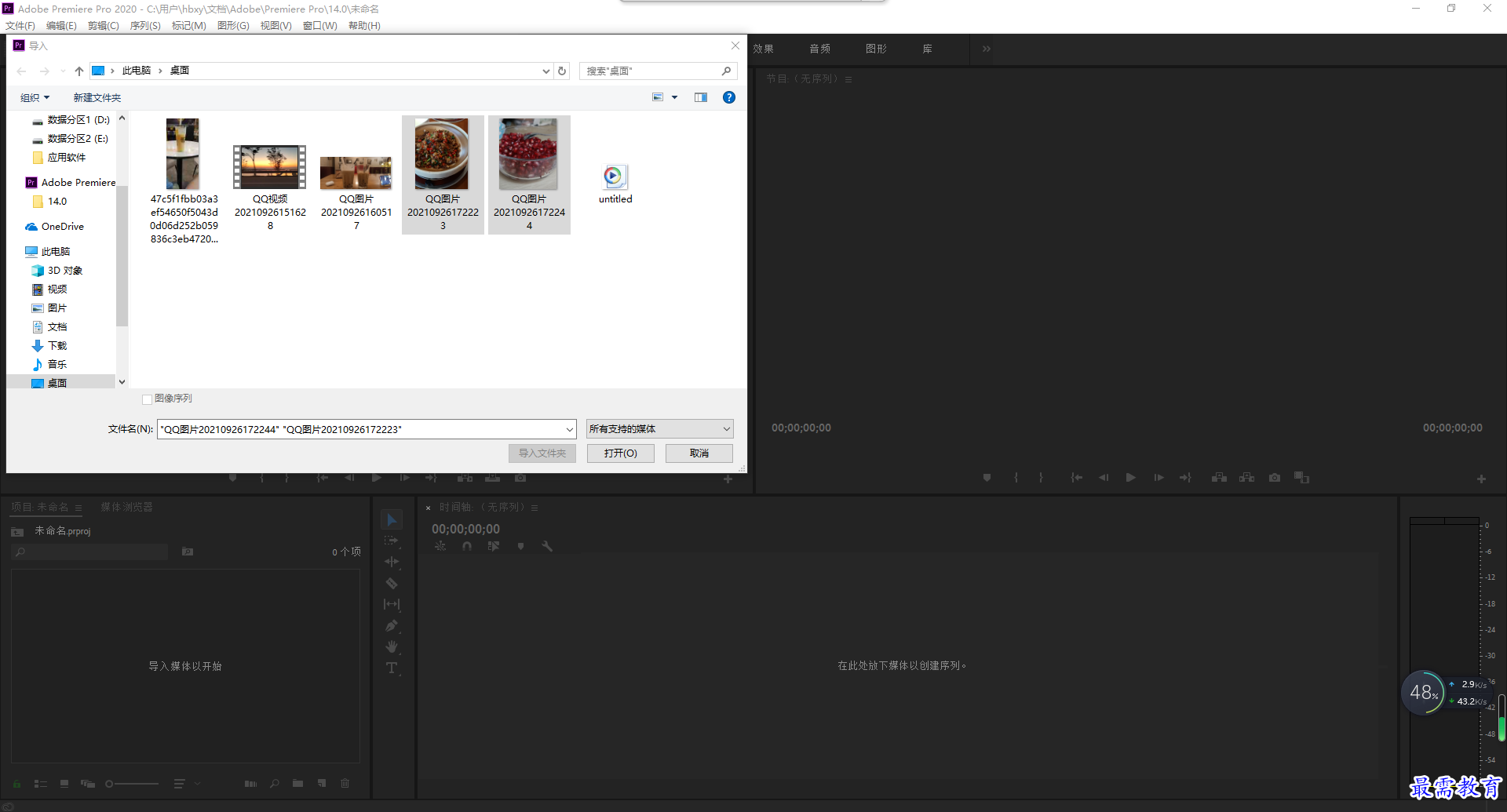This screenshot has width=1507, height=812.
Task: Click the 取消 button
Action: [x=699, y=453]
